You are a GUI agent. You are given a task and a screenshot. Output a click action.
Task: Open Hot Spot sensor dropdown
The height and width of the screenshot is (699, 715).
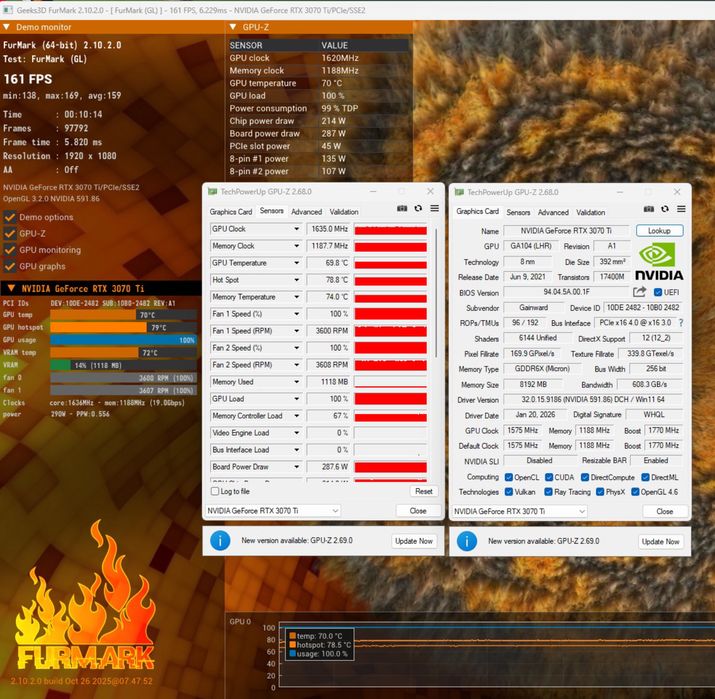pyautogui.click(x=296, y=280)
